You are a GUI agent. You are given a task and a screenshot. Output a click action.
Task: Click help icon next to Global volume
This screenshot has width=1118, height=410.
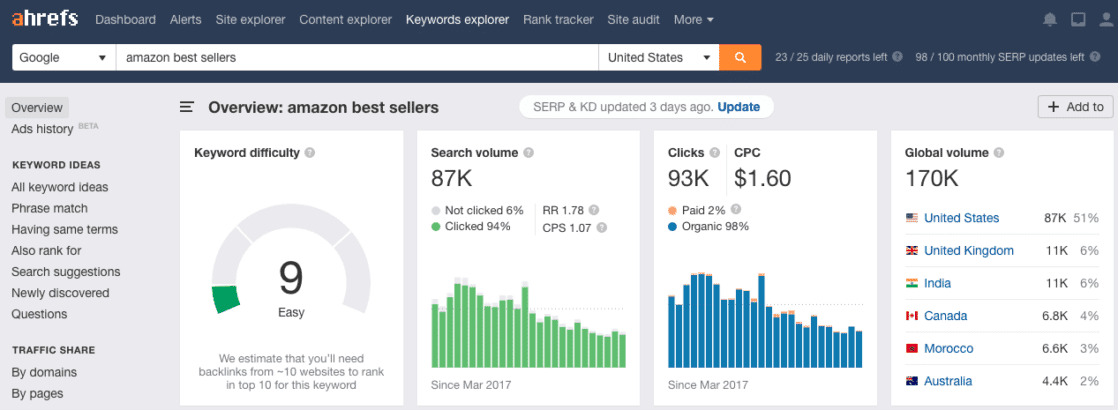(999, 153)
